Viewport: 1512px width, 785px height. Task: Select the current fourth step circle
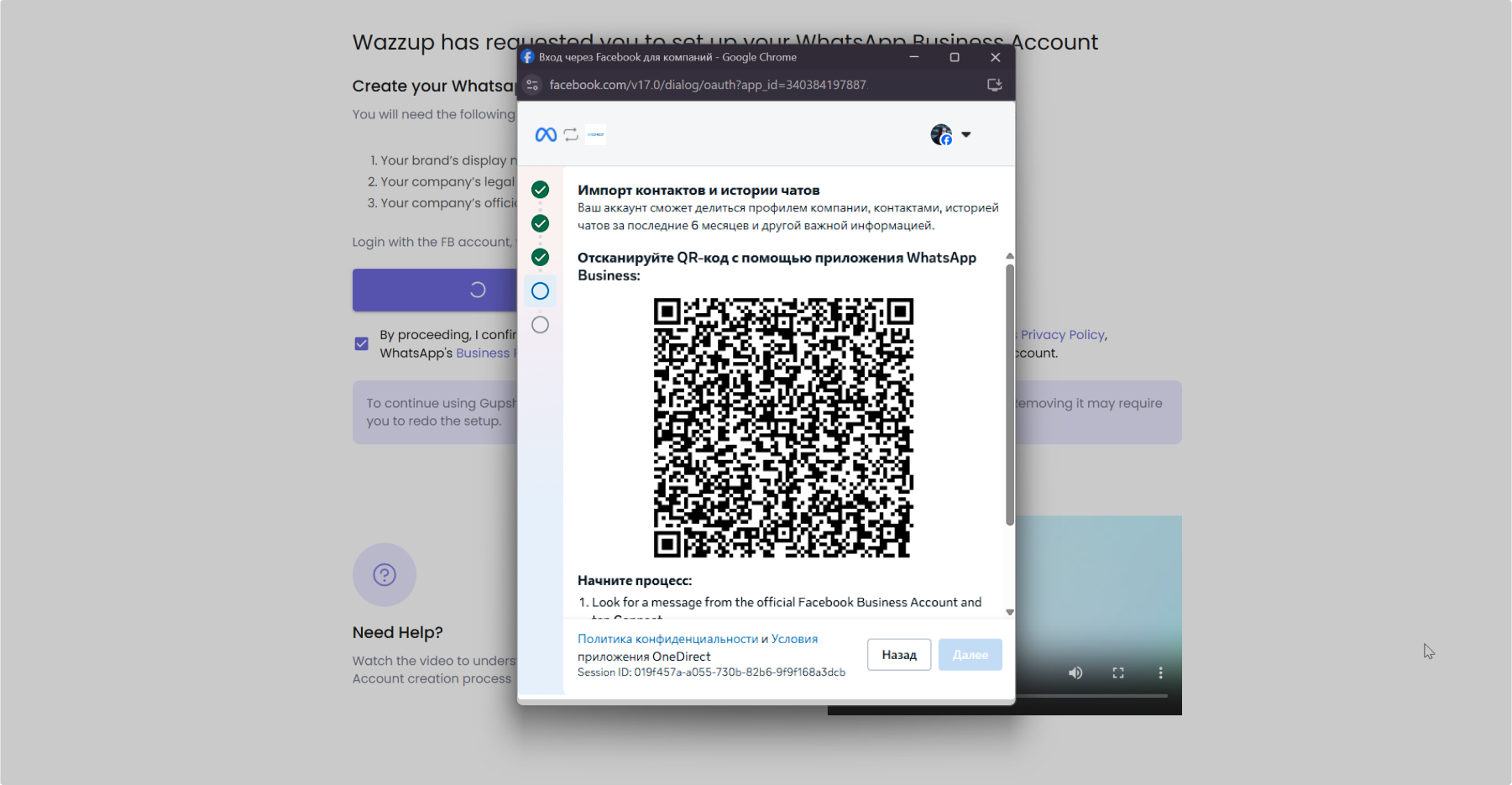(541, 290)
